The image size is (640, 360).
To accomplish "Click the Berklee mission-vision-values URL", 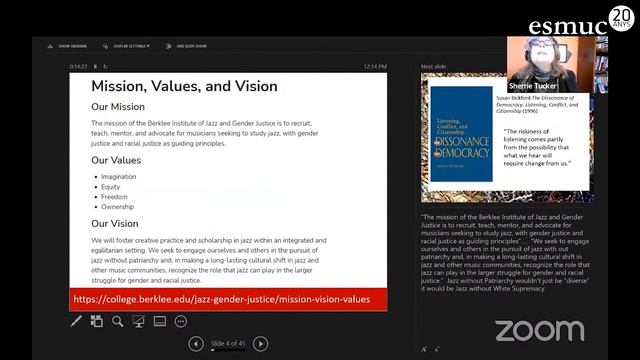I will pyautogui.click(x=222, y=299).
